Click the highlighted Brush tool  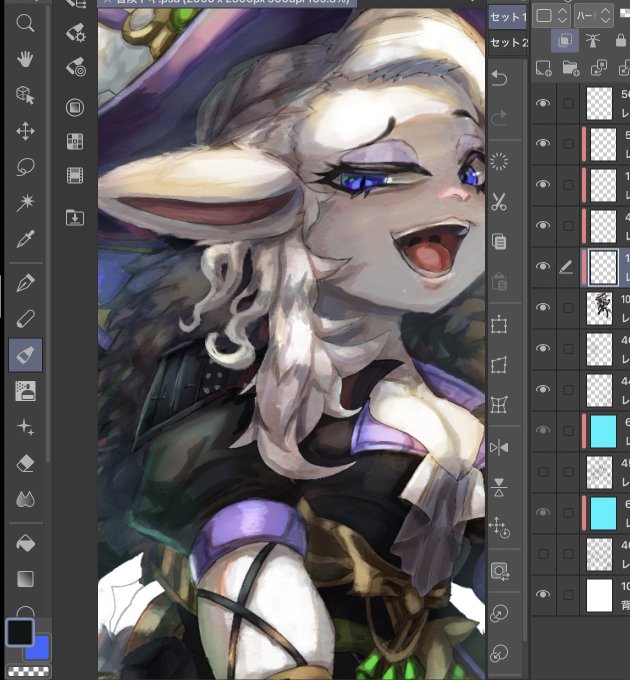(26, 355)
